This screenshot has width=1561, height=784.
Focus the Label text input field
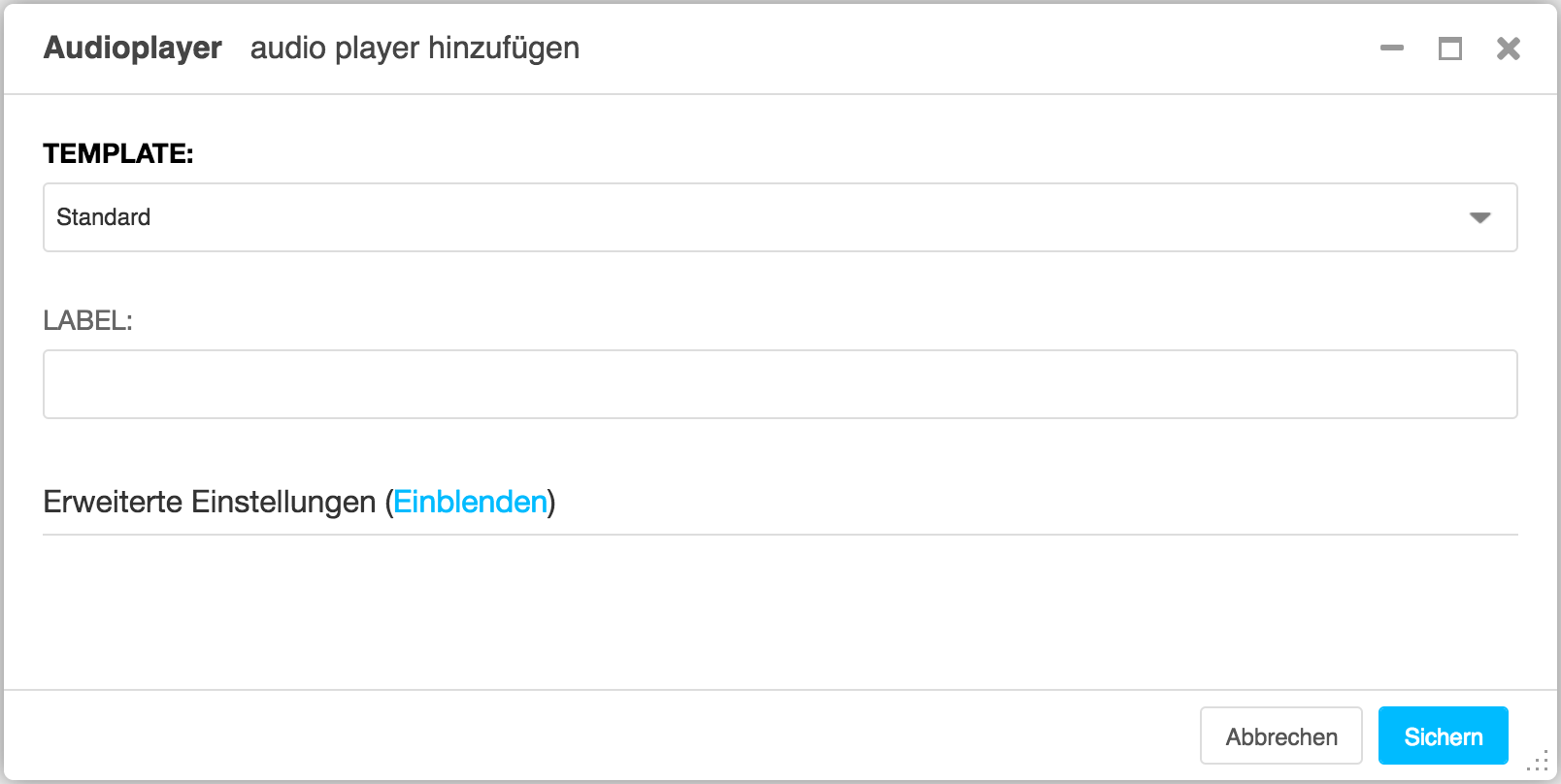click(x=780, y=384)
